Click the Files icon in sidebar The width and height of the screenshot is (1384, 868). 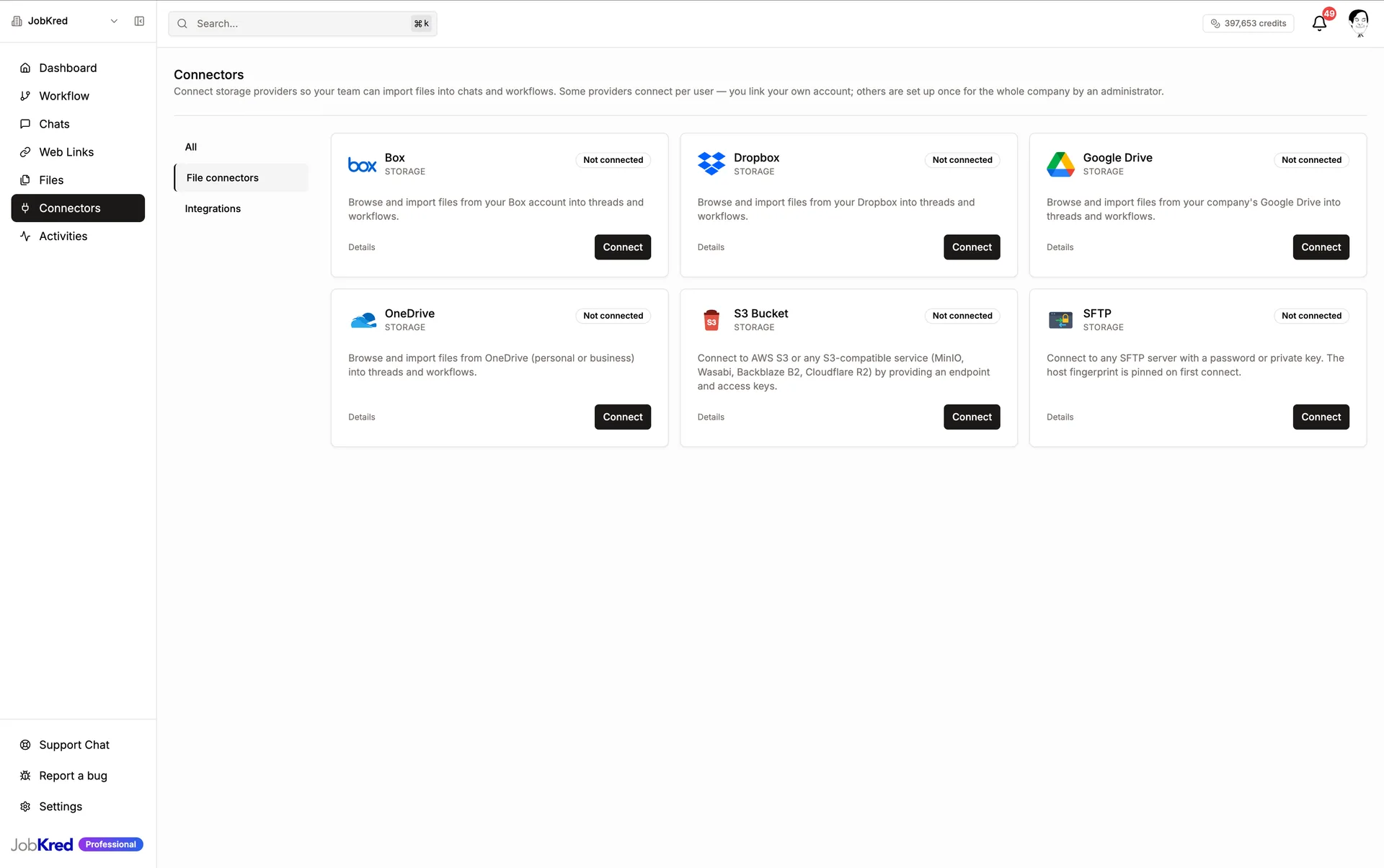25,180
